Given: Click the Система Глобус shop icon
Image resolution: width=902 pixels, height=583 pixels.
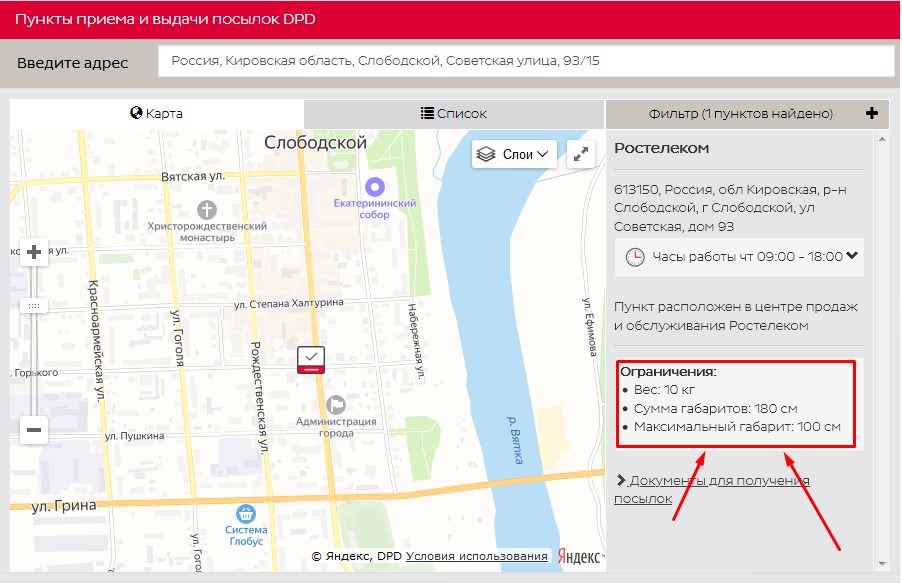Looking at the screenshot, I should click(245, 513).
